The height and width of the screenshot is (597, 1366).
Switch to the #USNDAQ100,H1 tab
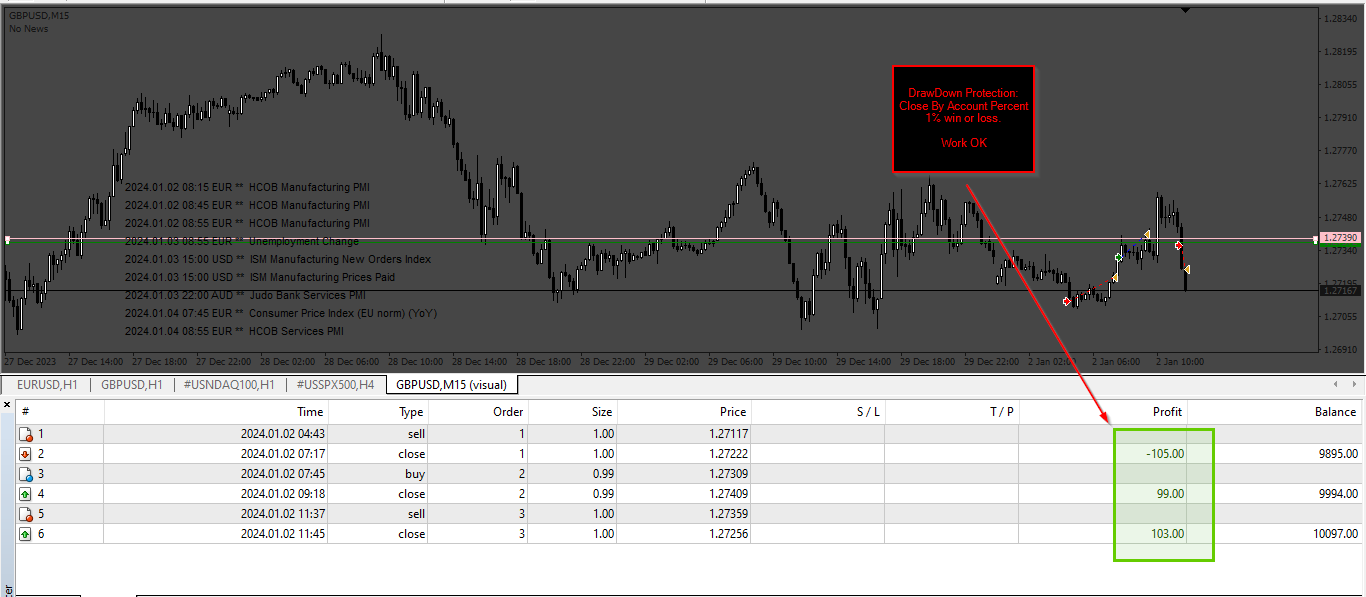pos(230,384)
